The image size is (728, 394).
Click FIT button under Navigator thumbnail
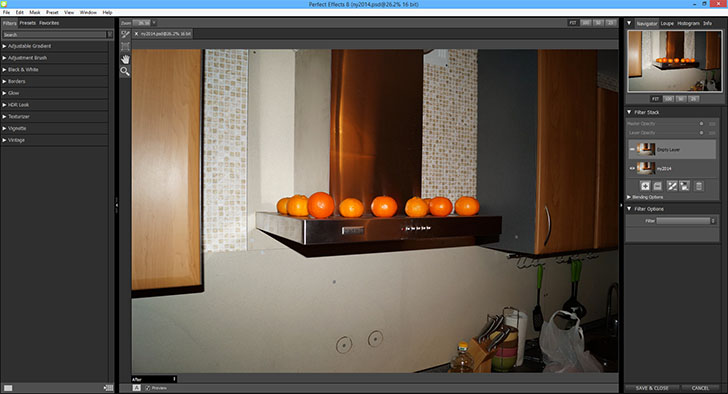655,99
